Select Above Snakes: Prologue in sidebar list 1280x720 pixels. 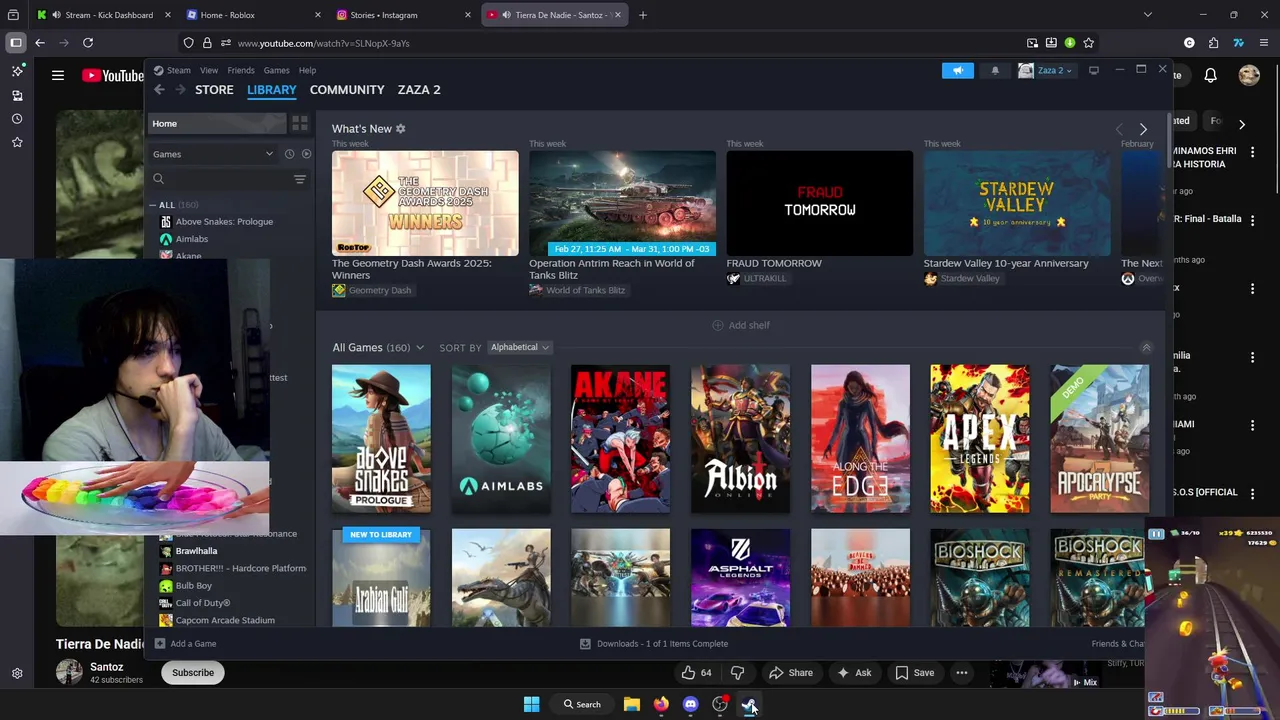point(224,222)
